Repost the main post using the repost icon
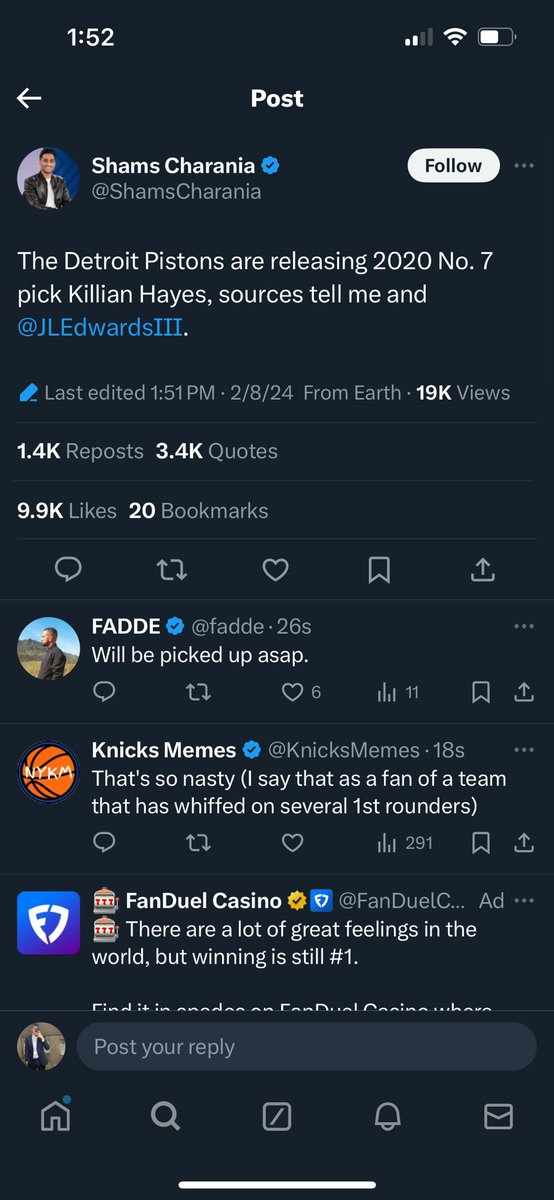 [172, 570]
